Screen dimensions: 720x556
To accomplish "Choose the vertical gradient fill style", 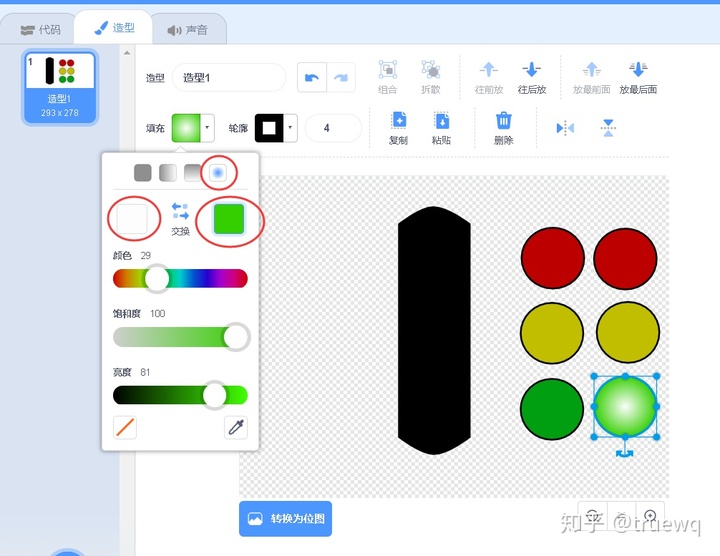I will pyautogui.click(x=192, y=173).
